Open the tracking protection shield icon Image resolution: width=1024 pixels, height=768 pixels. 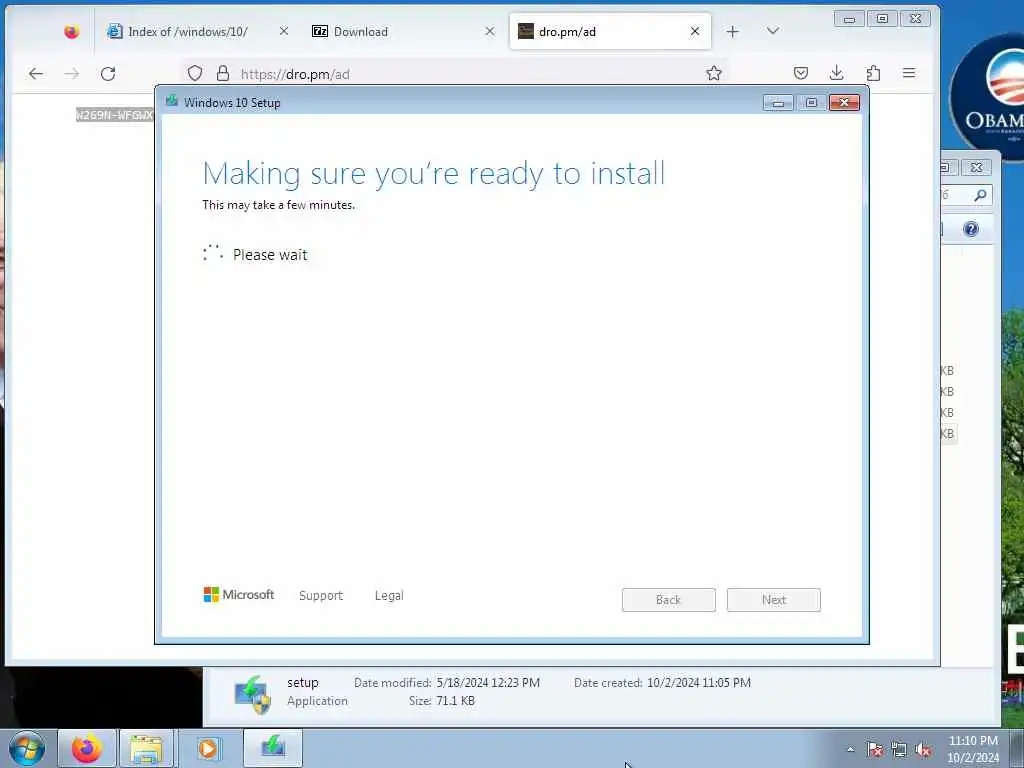click(x=195, y=73)
